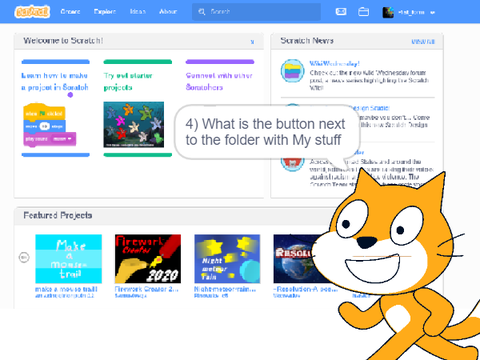Open the Messages envelope icon
This screenshot has width=480, height=360.
tap(341, 12)
